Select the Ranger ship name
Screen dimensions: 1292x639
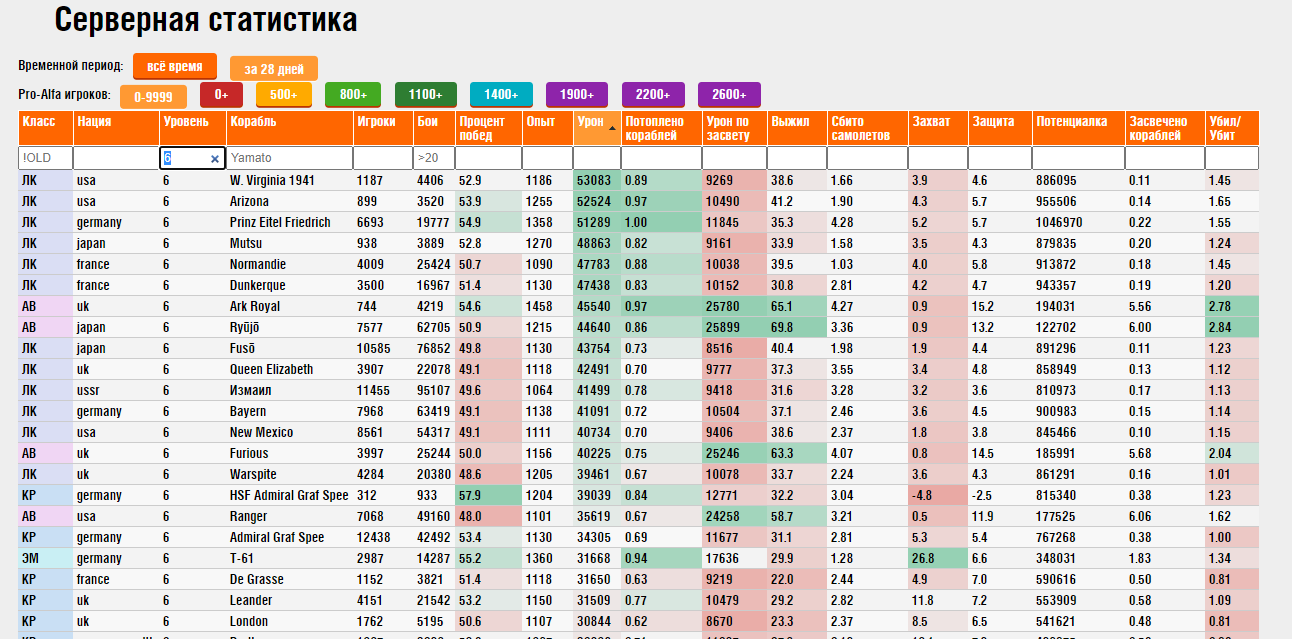pyautogui.click(x=249, y=516)
